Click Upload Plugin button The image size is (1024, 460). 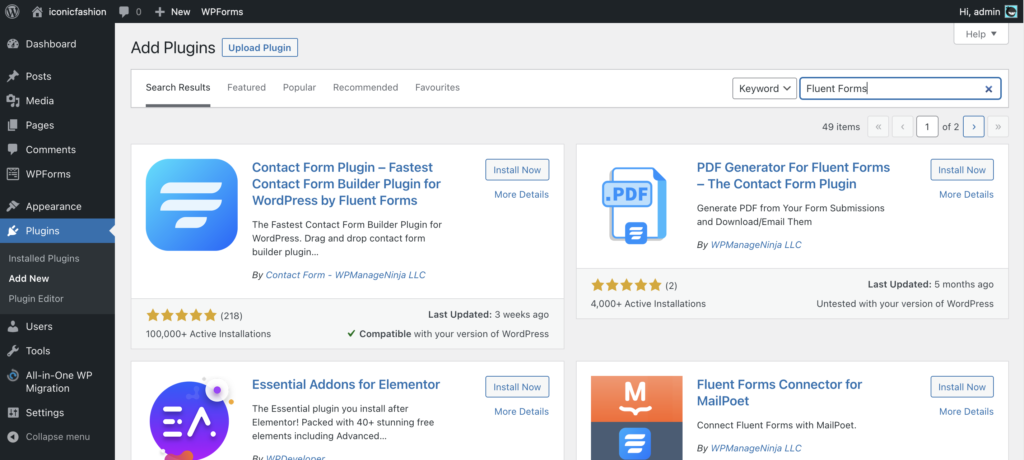coord(260,47)
